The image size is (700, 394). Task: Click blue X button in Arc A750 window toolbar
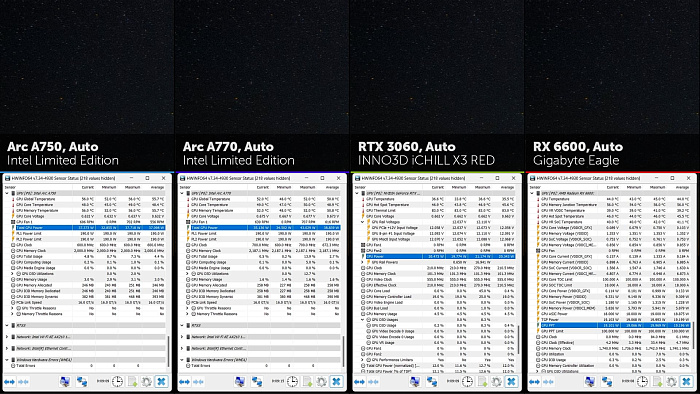(x=161, y=382)
